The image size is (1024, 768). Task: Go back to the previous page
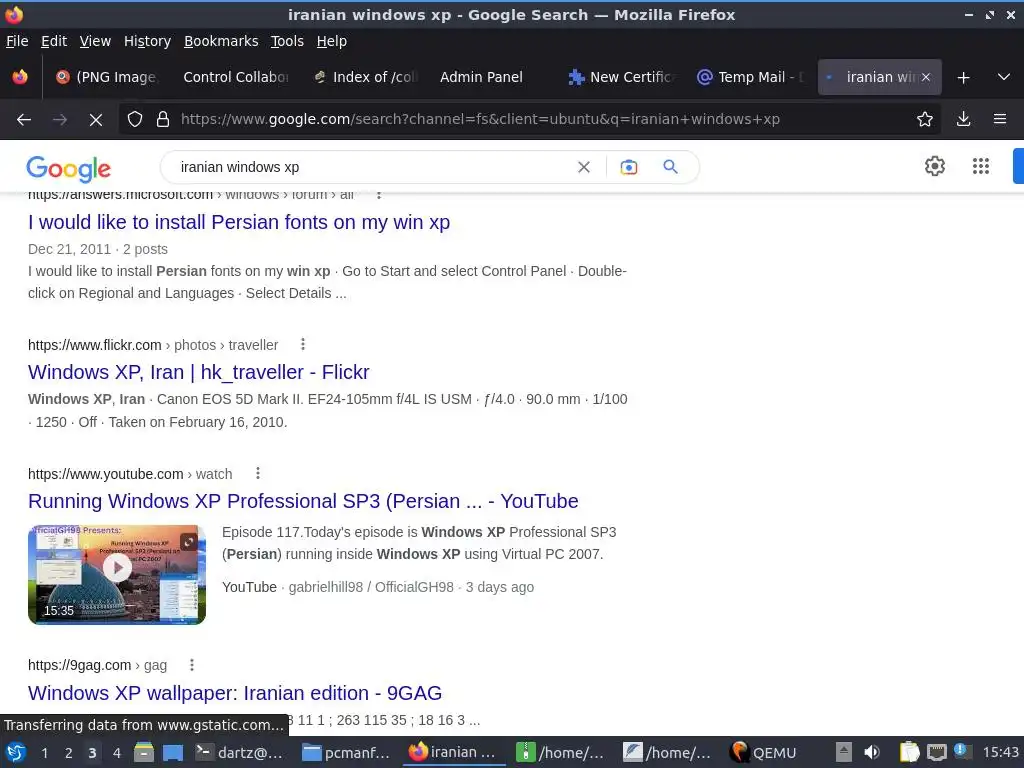24,120
